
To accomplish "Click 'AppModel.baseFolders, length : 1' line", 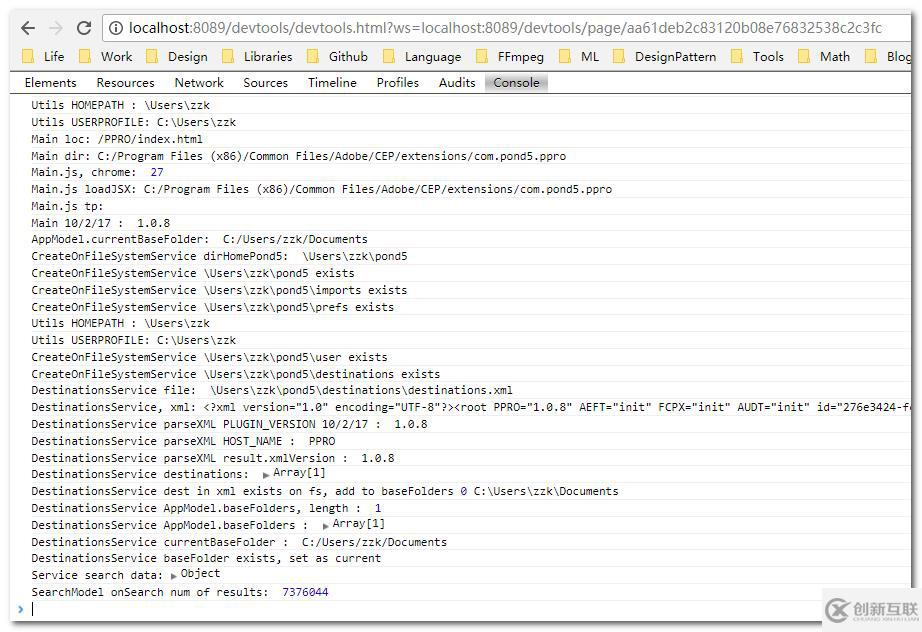I will click(206, 508).
